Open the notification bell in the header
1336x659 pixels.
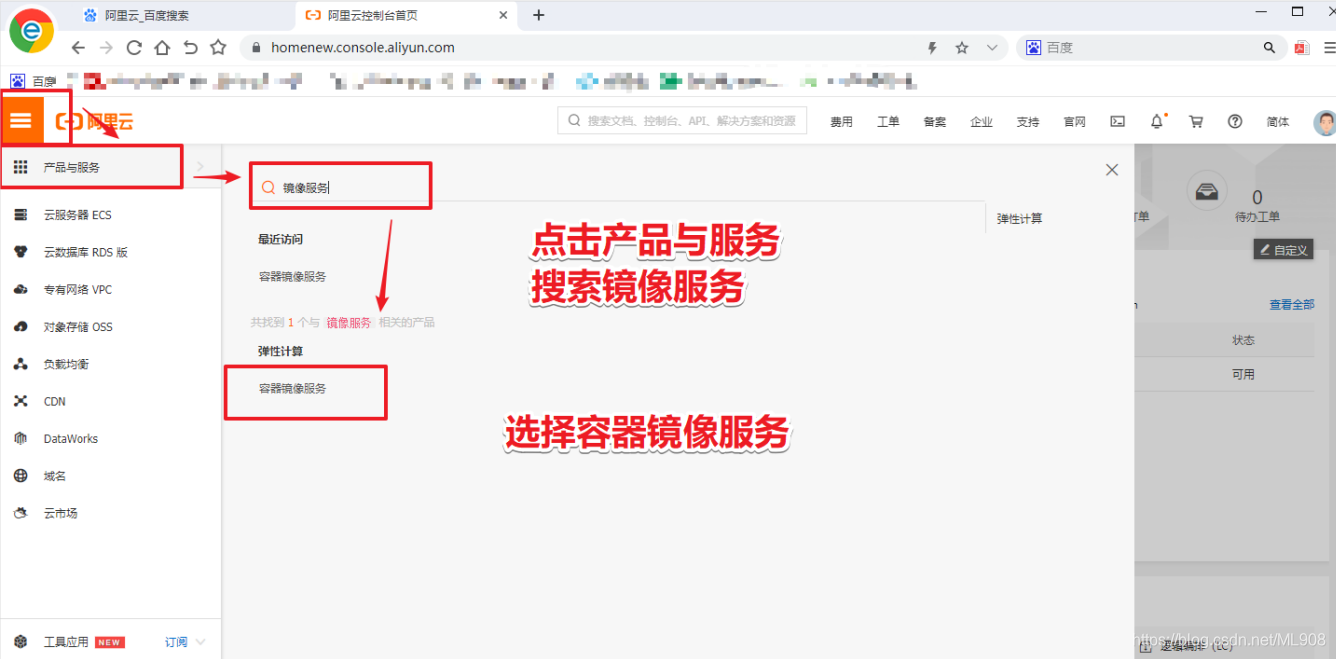click(x=1156, y=121)
